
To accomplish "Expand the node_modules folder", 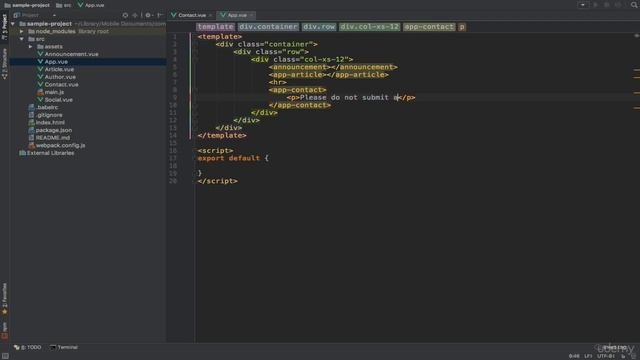I will tap(22, 31).
